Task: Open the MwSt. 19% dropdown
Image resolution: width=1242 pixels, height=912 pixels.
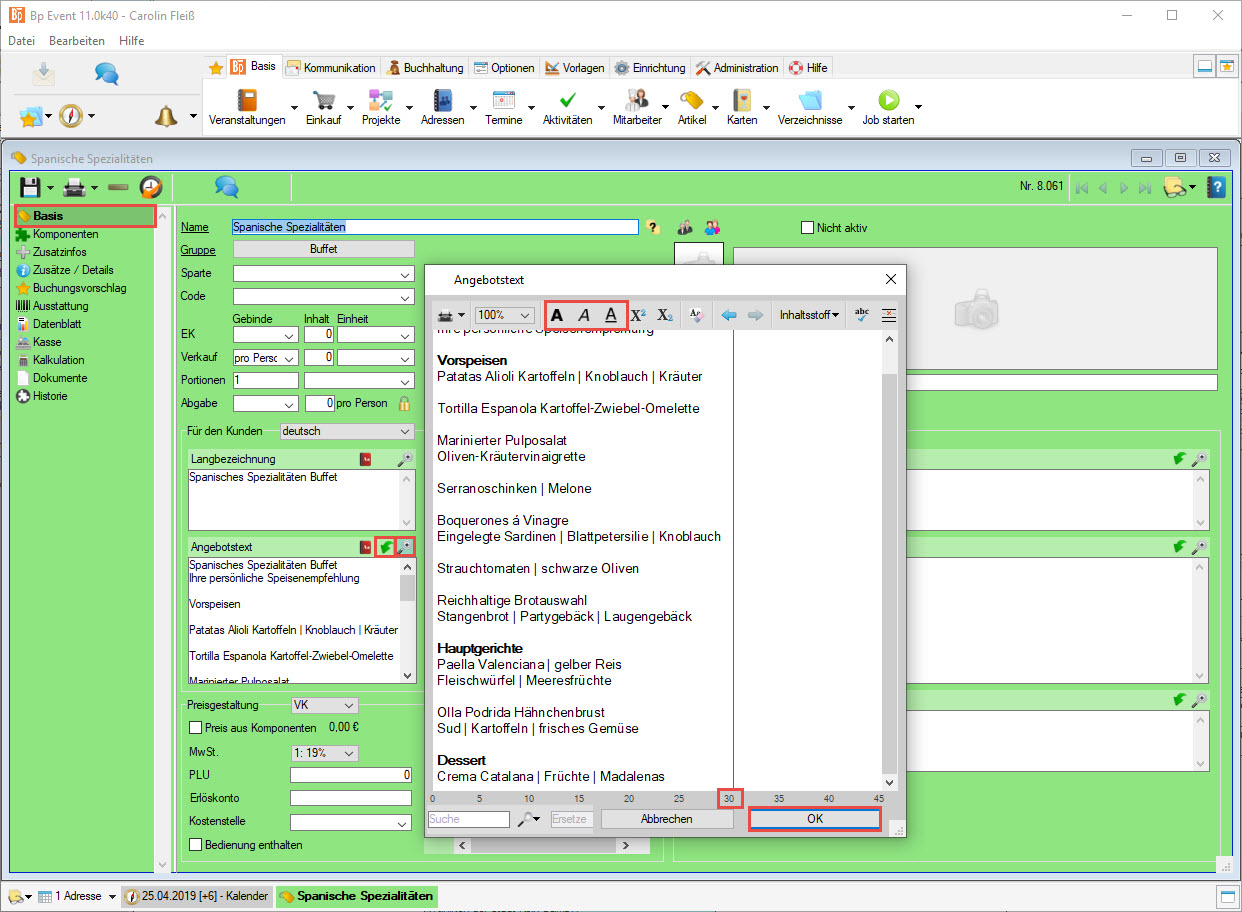Action: click(324, 753)
